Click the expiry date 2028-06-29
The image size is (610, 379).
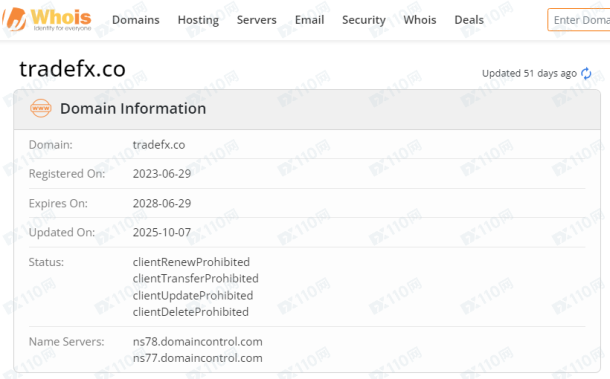[x=162, y=203]
